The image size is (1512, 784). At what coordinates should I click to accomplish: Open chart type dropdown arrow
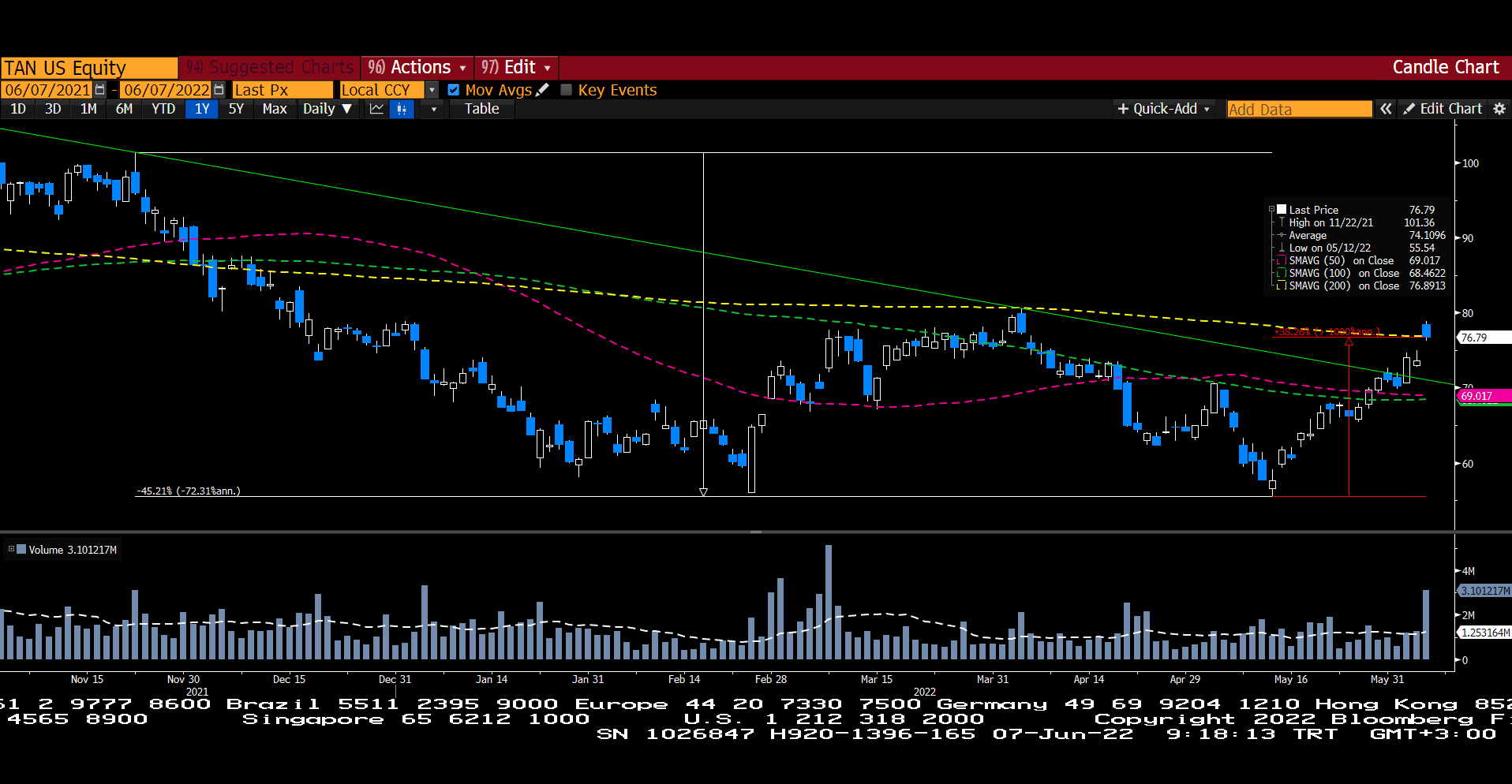pyautogui.click(x=433, y=109)
